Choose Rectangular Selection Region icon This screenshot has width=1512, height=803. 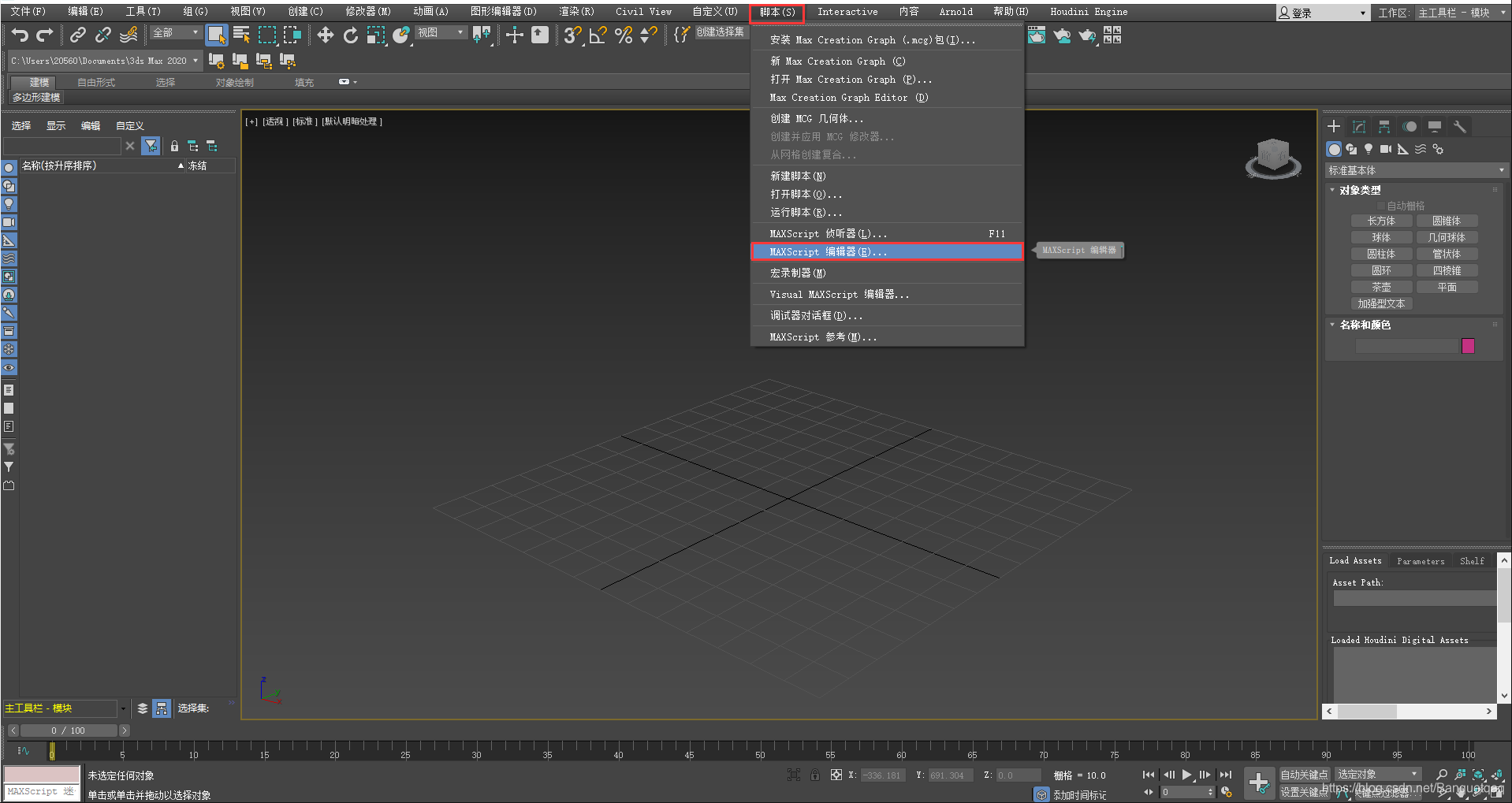coord(267,35)
